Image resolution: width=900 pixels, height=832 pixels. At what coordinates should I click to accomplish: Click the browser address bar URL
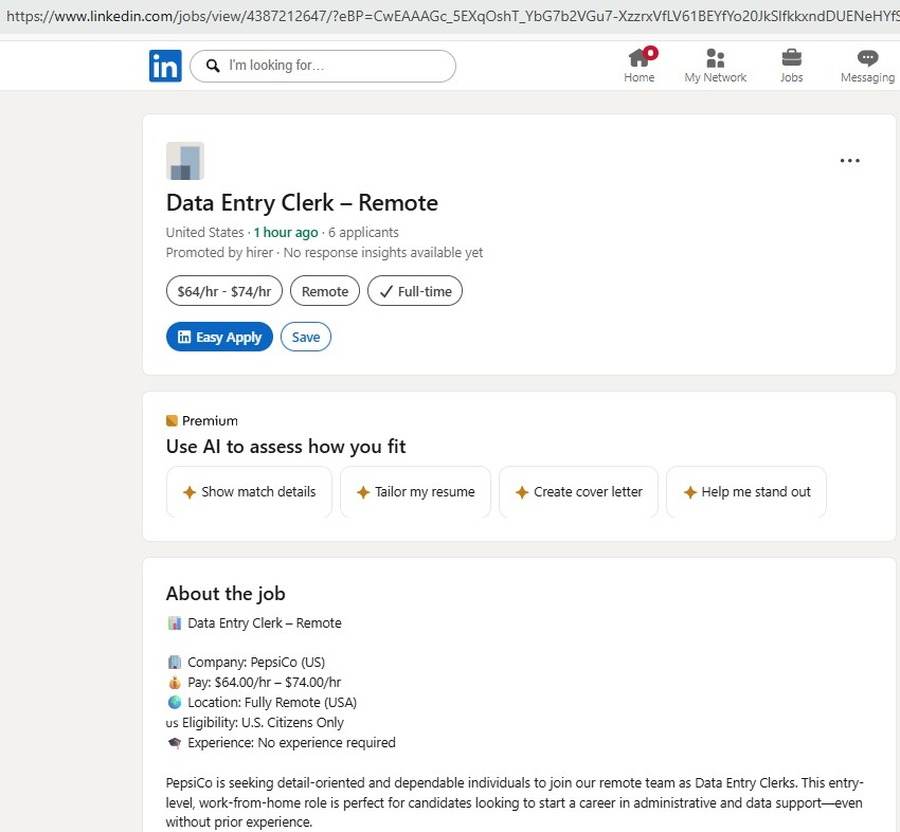450,16
